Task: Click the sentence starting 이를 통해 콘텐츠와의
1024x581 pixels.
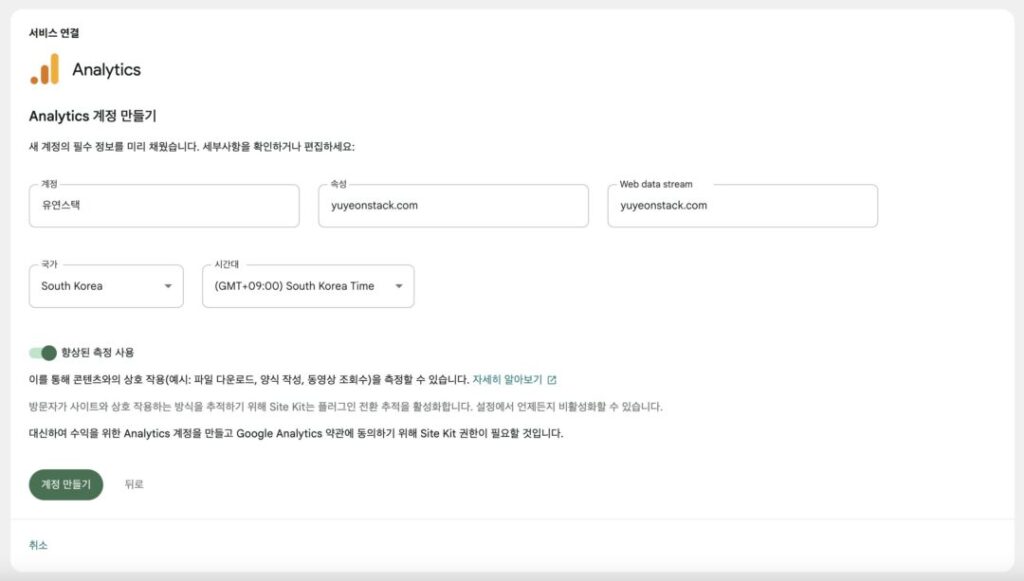Action: (249, 379)
